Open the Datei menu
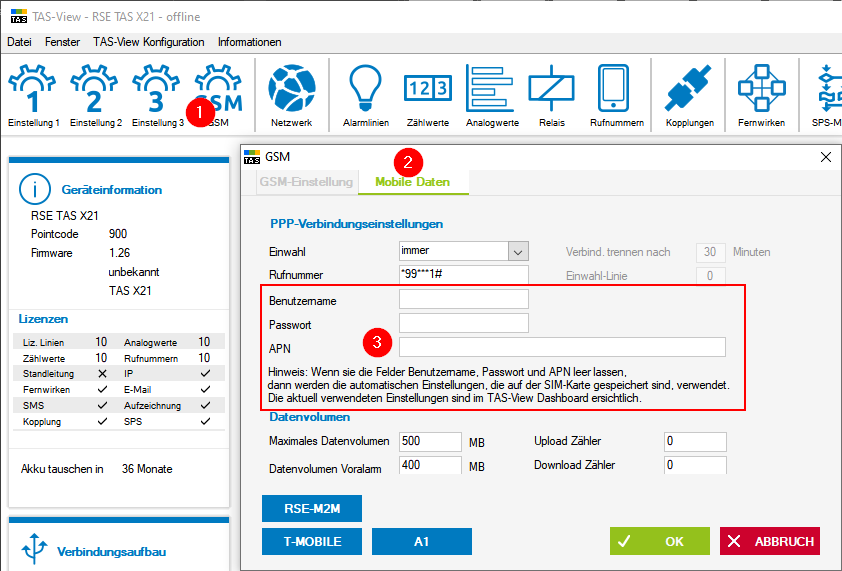This screenshot has height=571, width=842. (19, 42)
